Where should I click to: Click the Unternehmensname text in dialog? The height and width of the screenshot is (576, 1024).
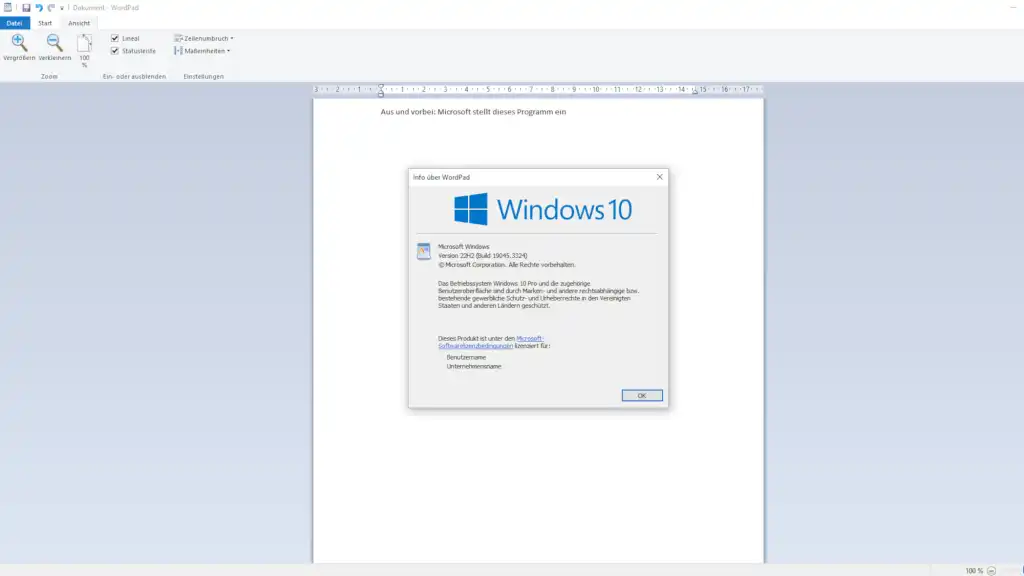[474, 366]
